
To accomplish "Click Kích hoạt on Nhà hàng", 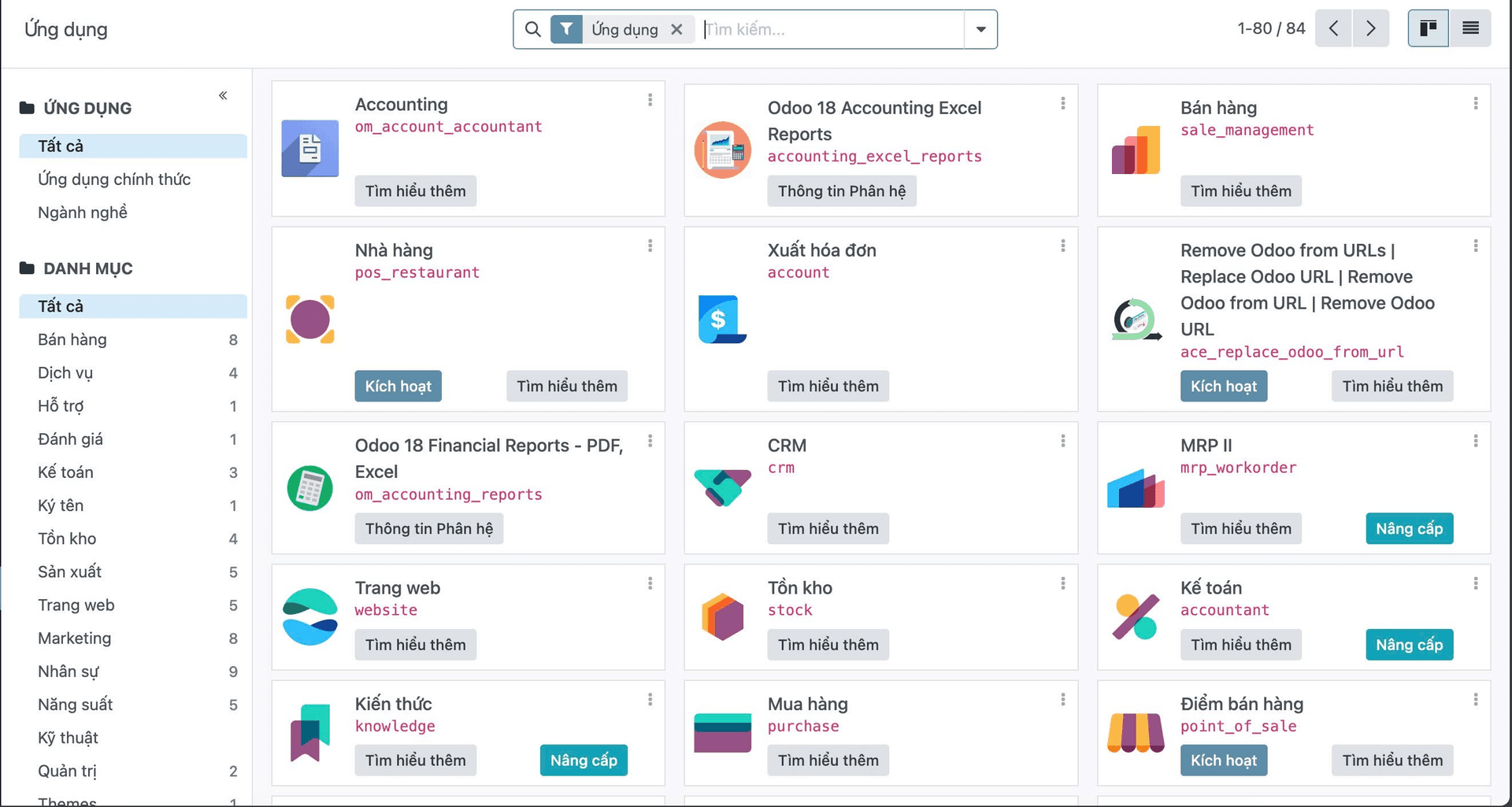I will click(x=398, y=386).
